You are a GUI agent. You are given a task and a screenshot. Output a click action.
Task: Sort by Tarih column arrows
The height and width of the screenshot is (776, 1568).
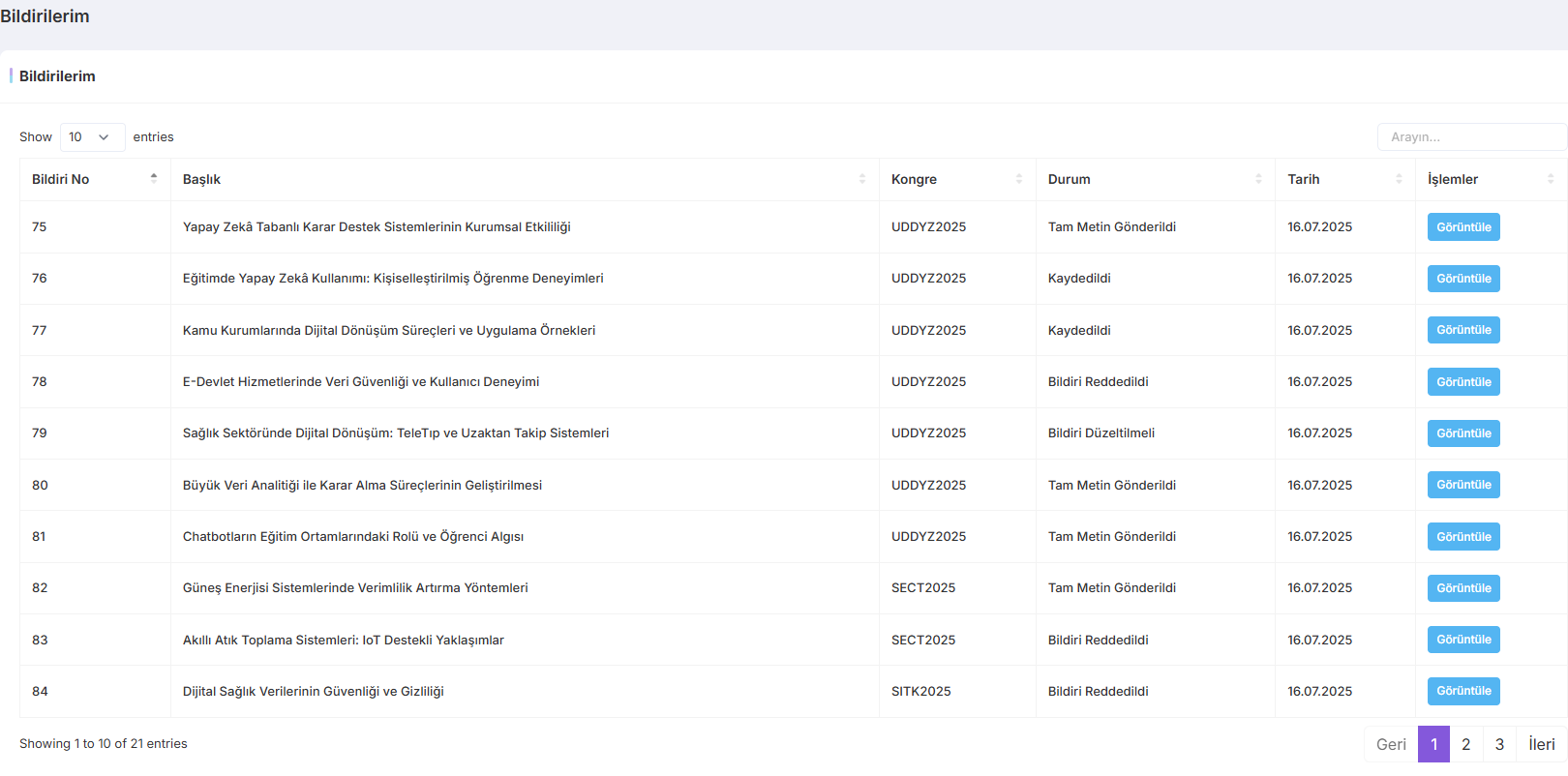tap(1398, 179)
